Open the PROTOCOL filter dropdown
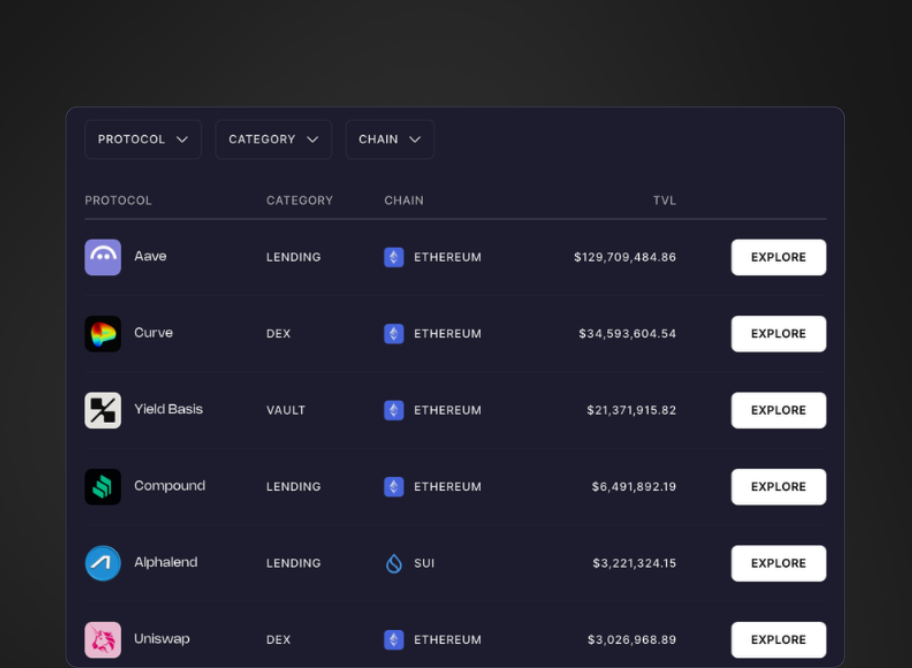 143,140
